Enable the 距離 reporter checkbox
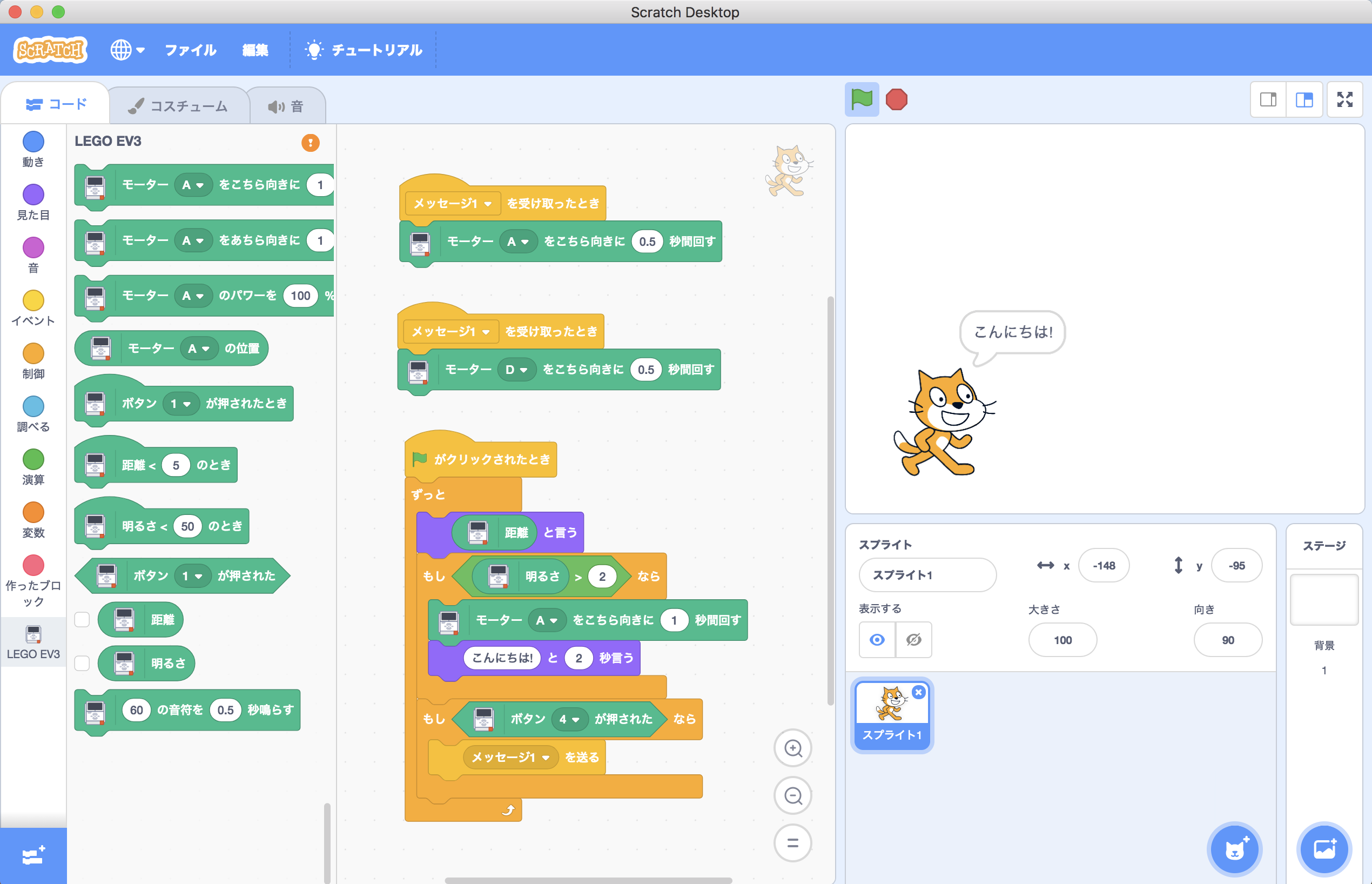Image resolution: width=1372 pixels, height=884 pixels. 82,619
